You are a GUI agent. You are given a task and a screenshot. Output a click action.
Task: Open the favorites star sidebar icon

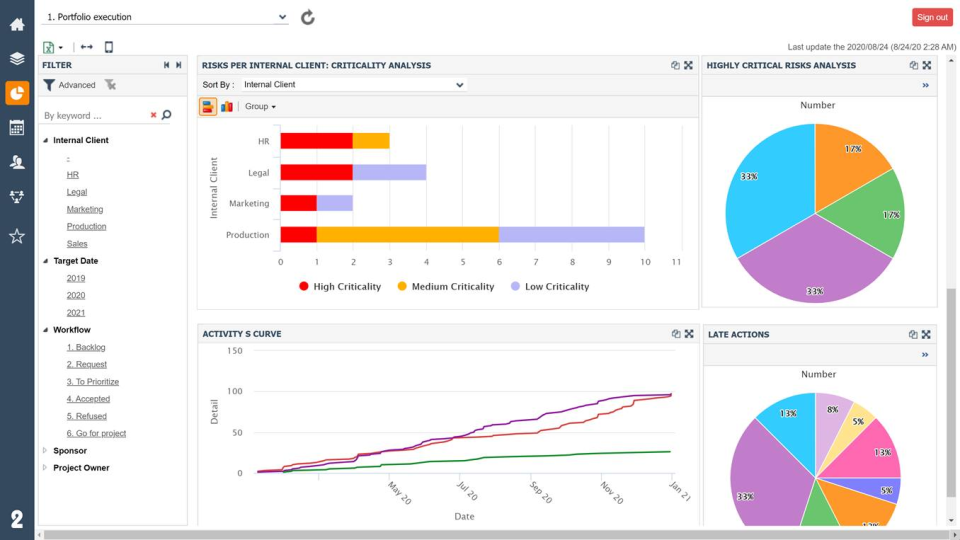[x=17, y=236]
